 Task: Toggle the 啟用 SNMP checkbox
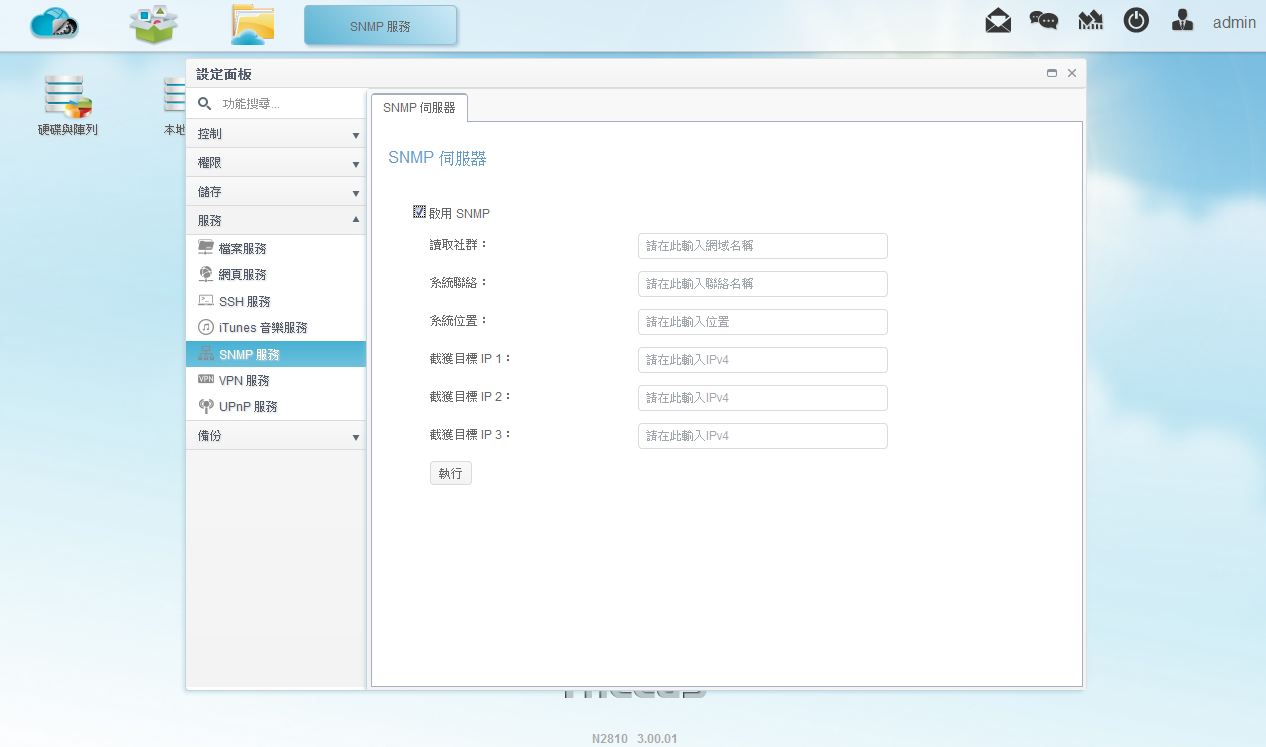click(420, 212)
